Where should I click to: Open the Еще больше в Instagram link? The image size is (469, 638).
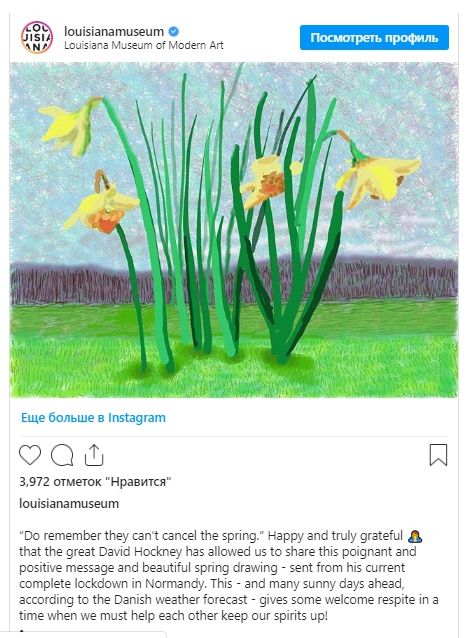coord(93,417)
